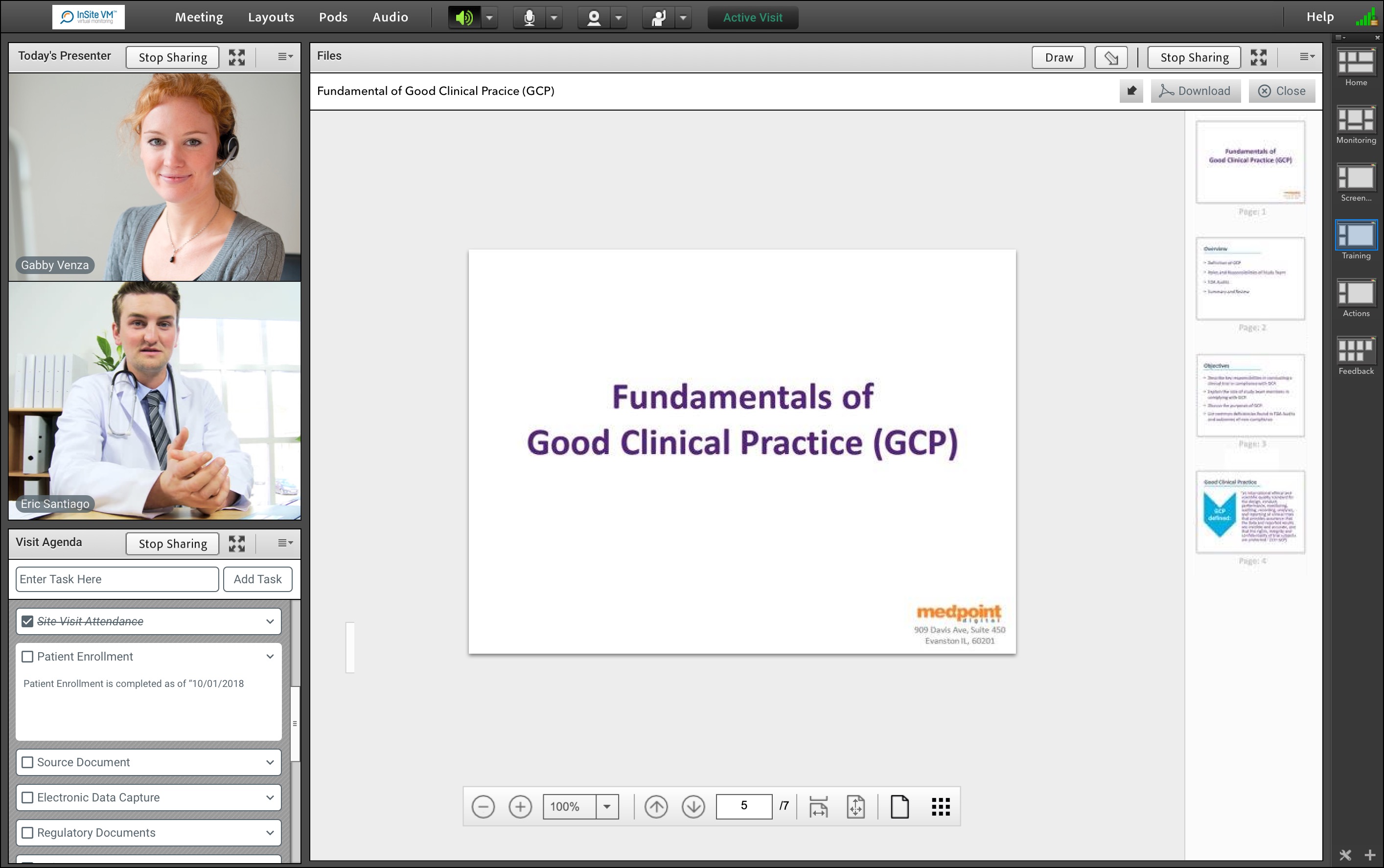Toggle the speaker audio icon
Image resolution: width=1384 pixels, height=868 pixels.
[464, 18]
